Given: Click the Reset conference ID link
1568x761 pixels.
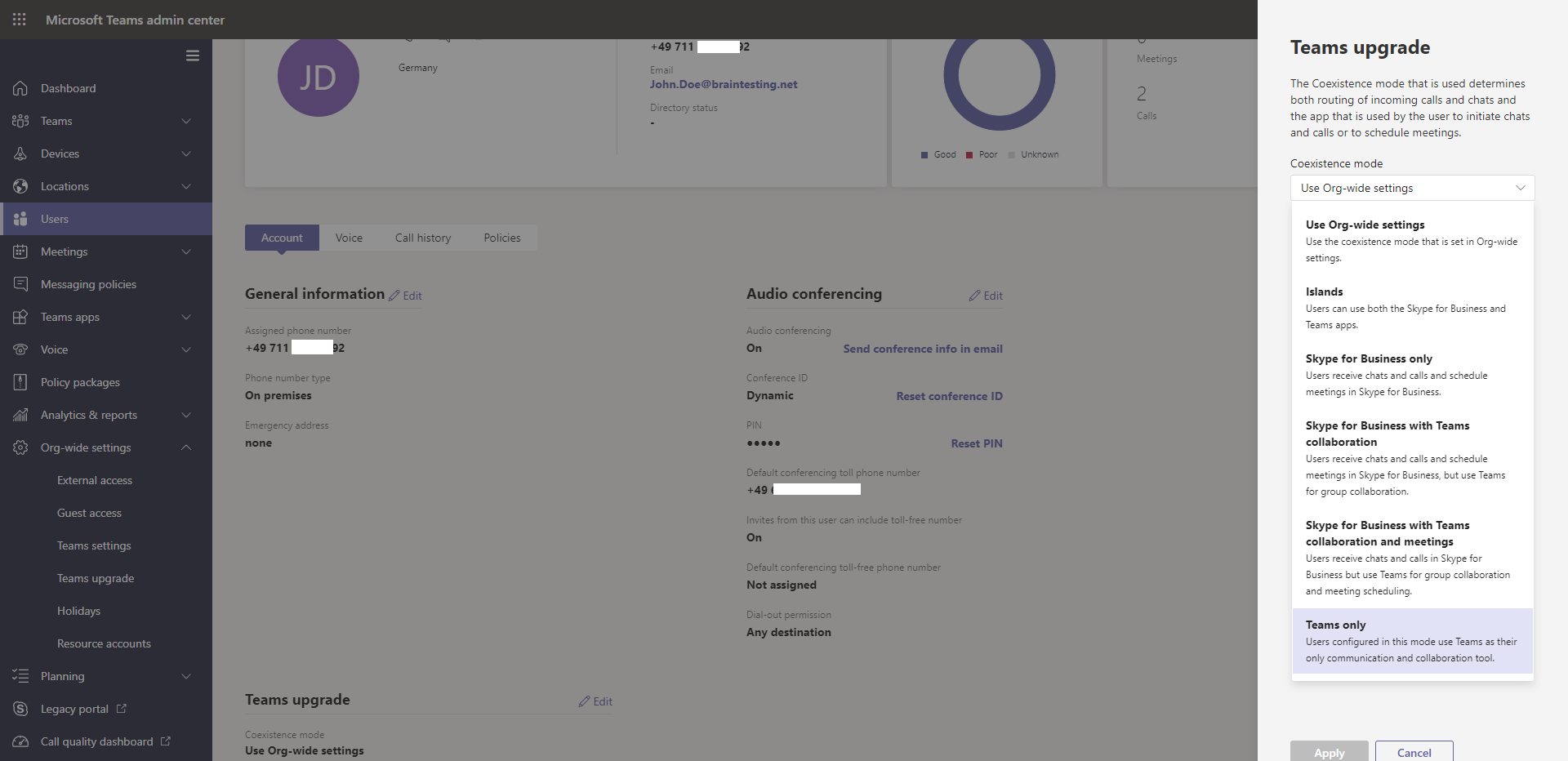Looking at the screenshot, I should coord(949,396).
